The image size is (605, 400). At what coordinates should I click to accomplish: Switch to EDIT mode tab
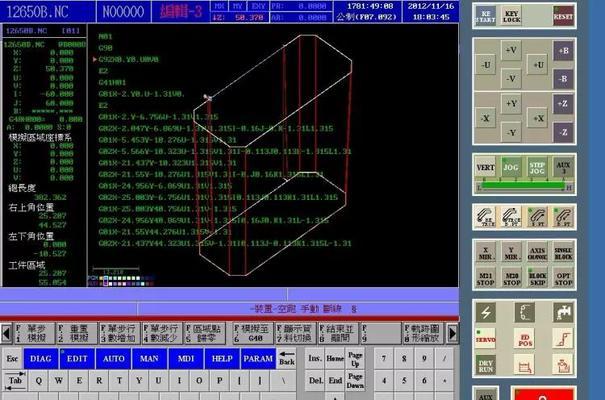click(x=76, y=357)
